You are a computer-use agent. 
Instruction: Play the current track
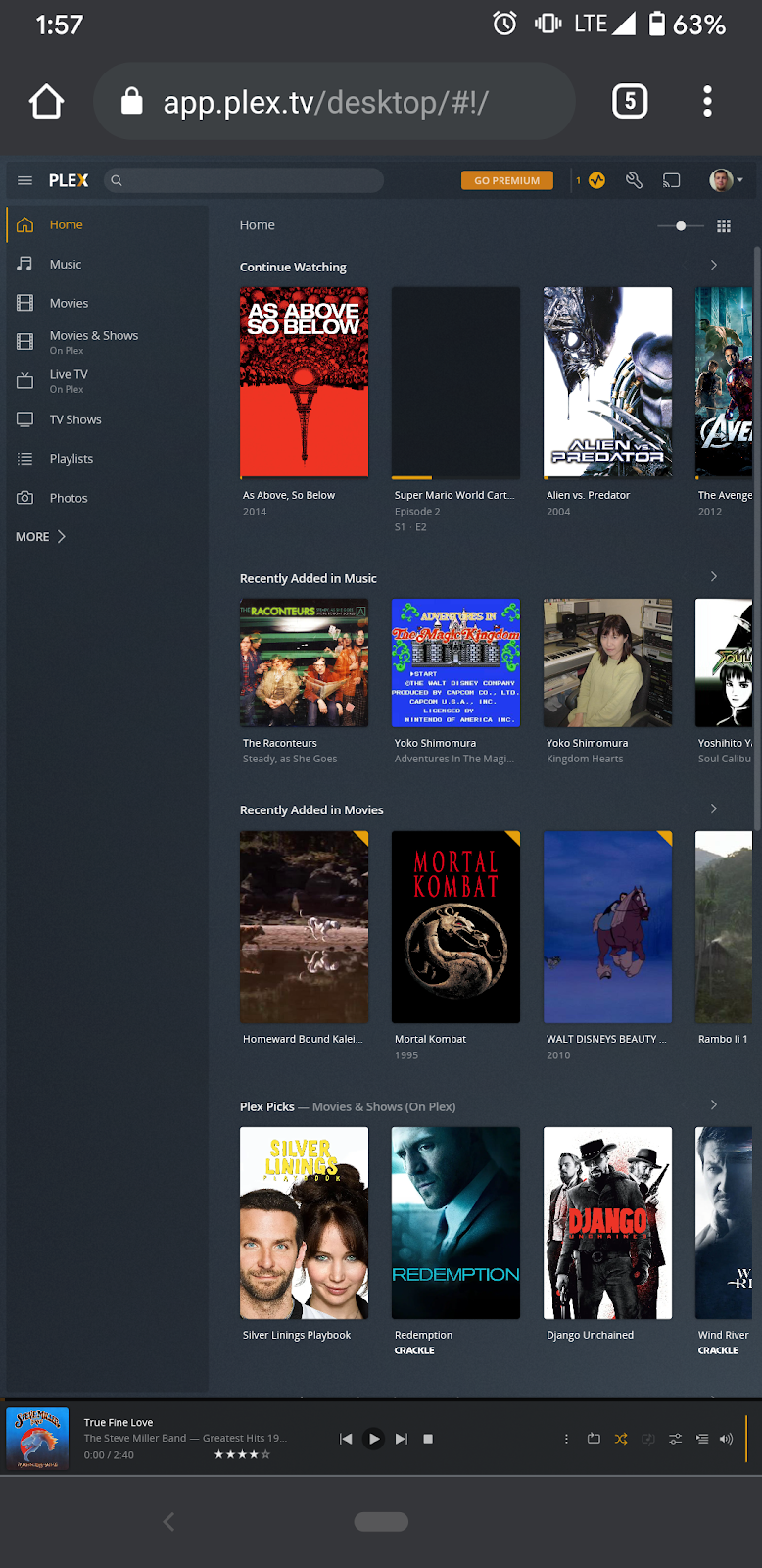point(373,1439)
